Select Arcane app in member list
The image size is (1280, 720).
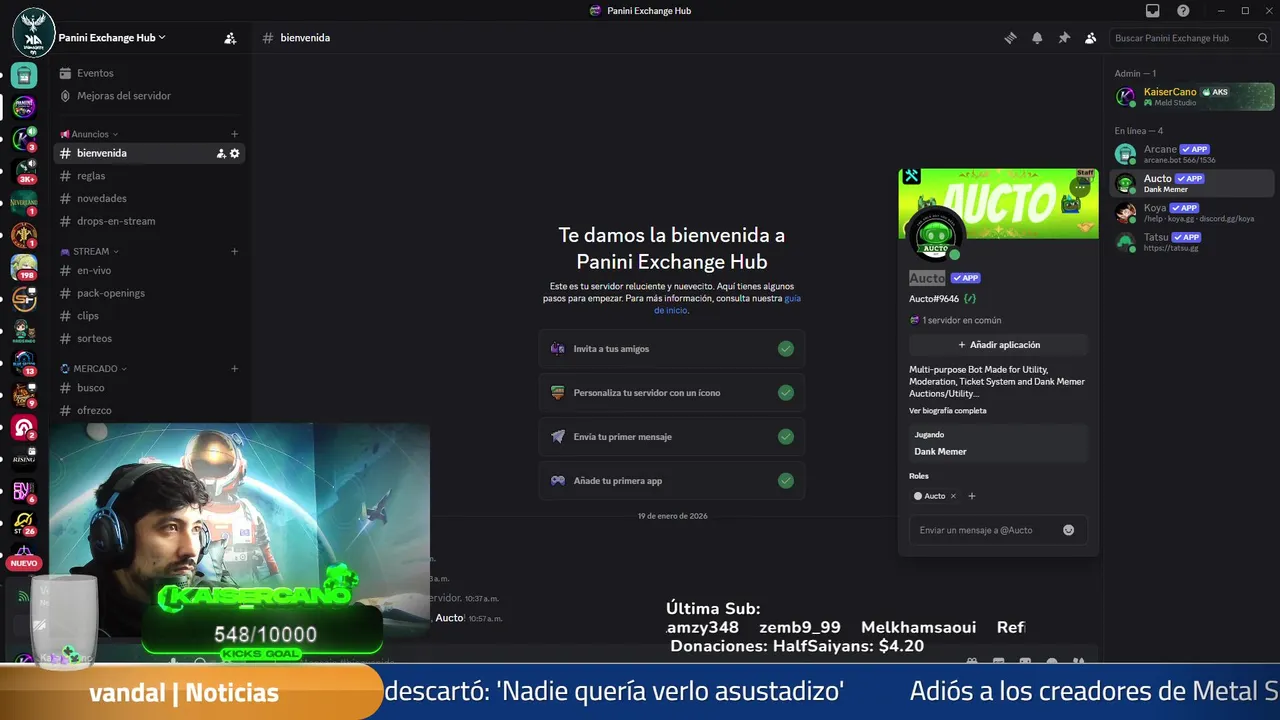[1192, 154]
